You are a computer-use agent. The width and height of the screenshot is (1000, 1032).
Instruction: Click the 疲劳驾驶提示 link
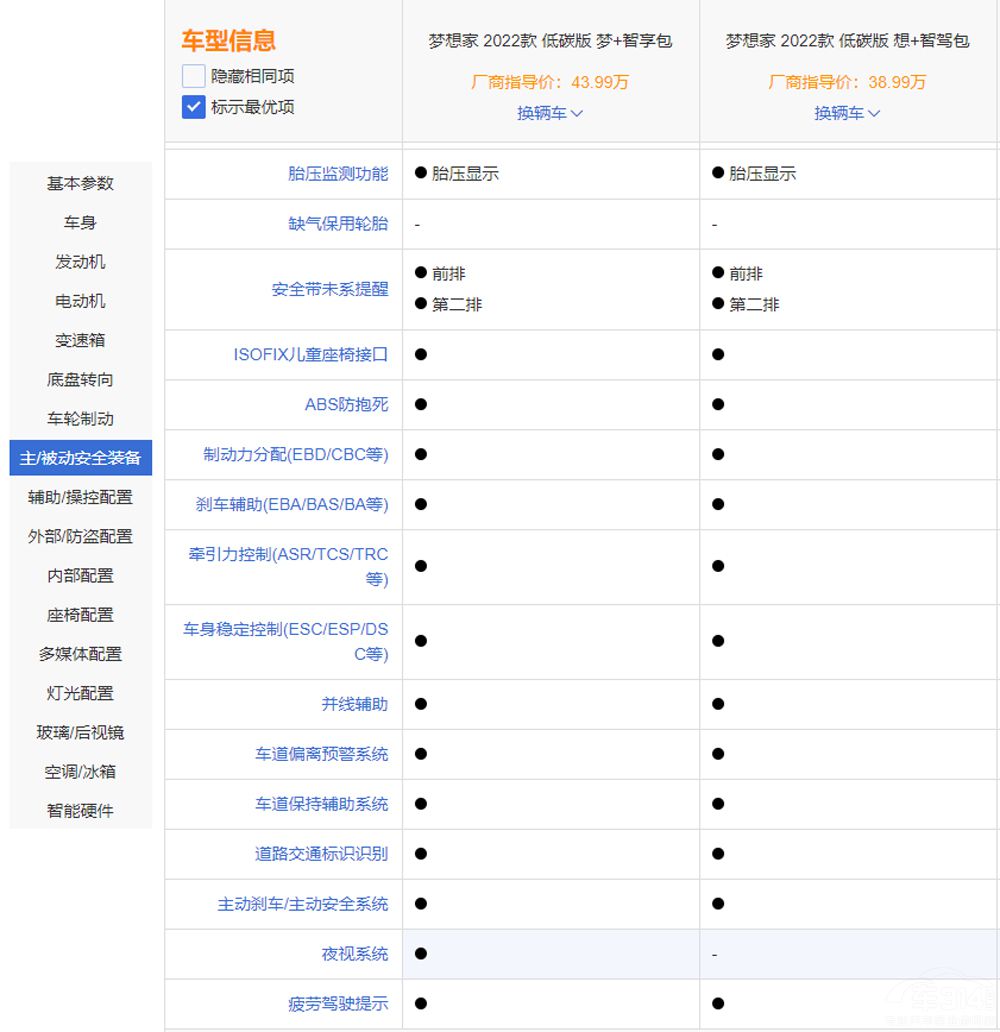(x=338, y=1004)
